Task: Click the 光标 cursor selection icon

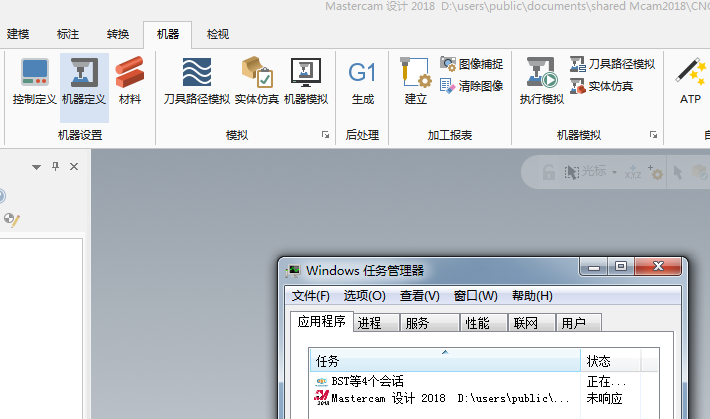Action: coord(571,172)
